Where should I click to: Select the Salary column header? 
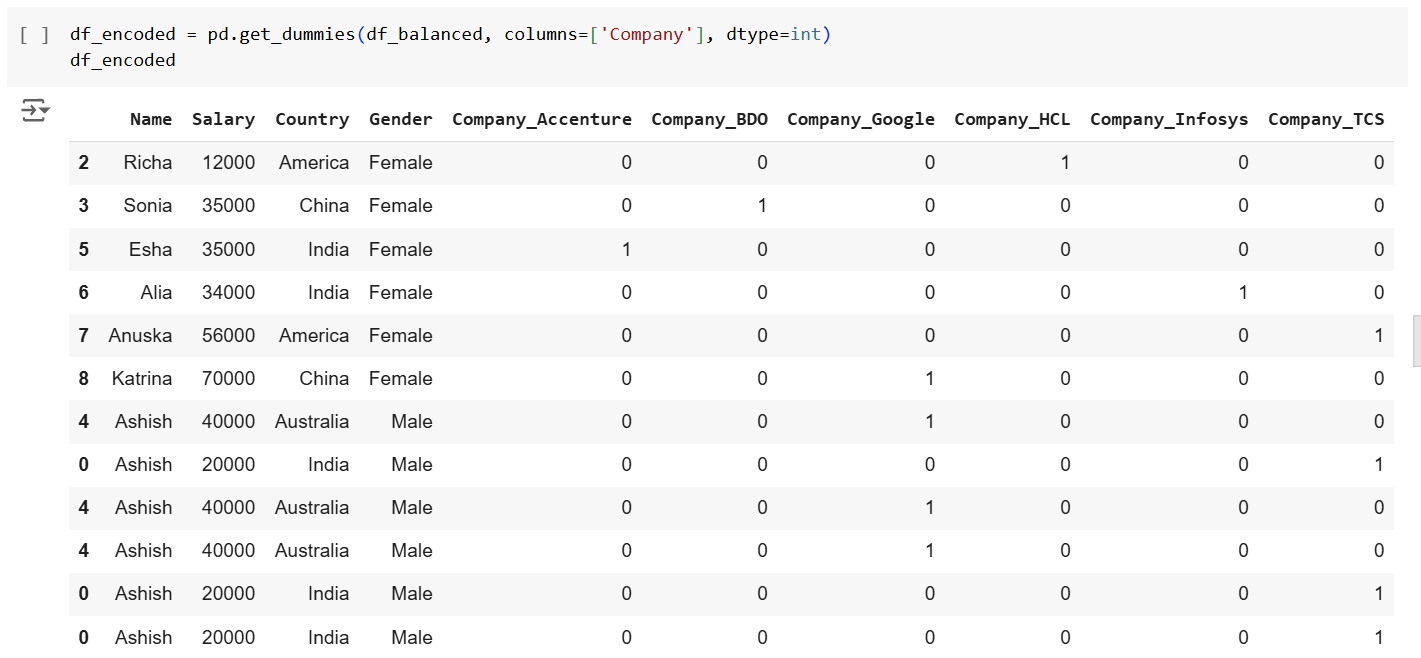(223, 118)
